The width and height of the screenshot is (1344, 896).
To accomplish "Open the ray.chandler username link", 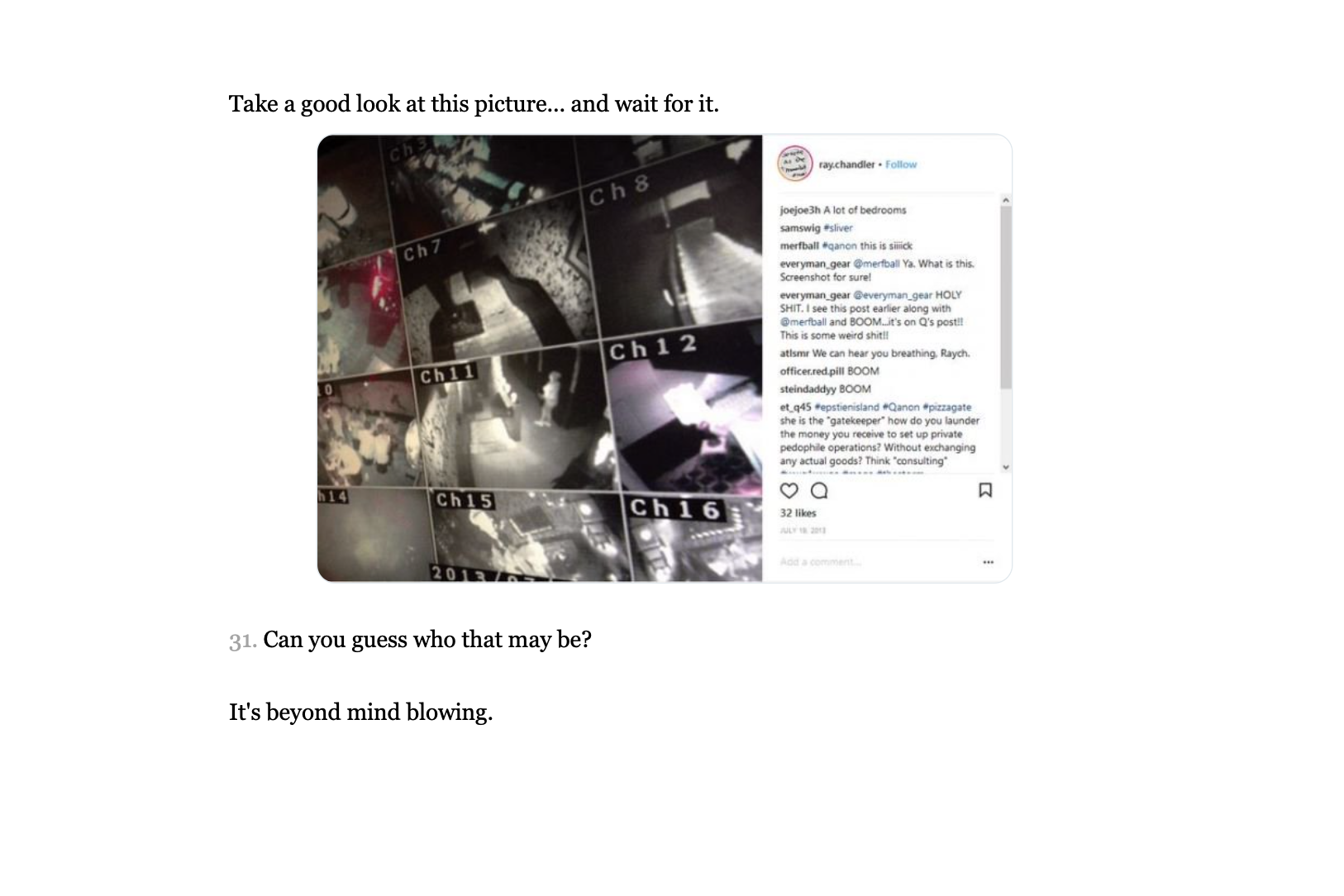I will pos(846,164).
